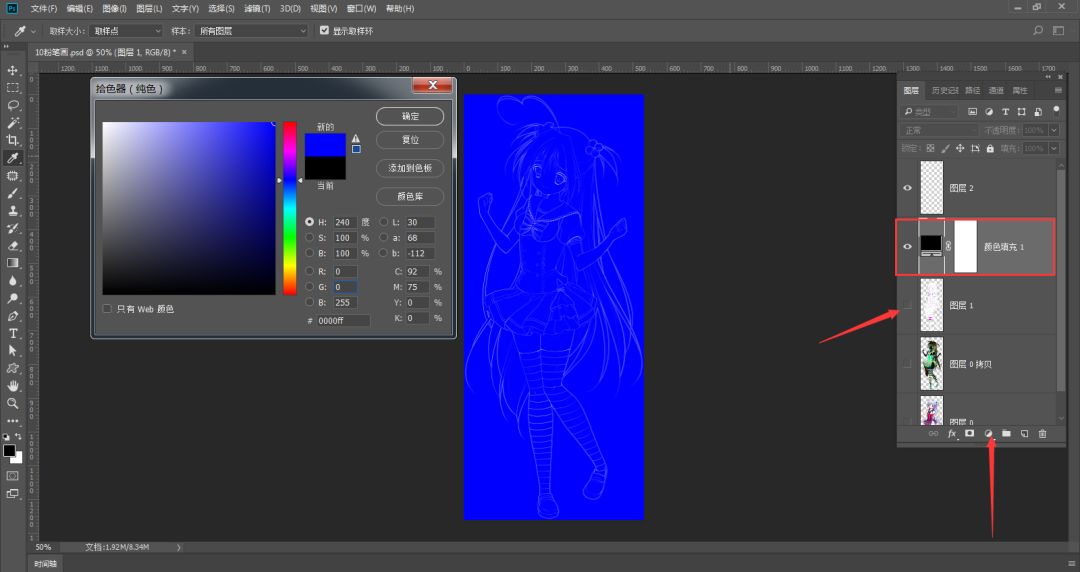The height and width of the screenshot is (572, 1080).
Task: Click the delete layer trash icon
Action: 1042,433
